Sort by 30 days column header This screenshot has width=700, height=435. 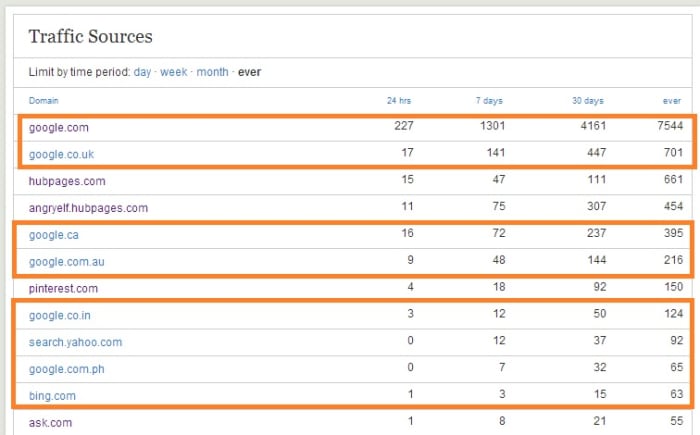tap(588, 100)
